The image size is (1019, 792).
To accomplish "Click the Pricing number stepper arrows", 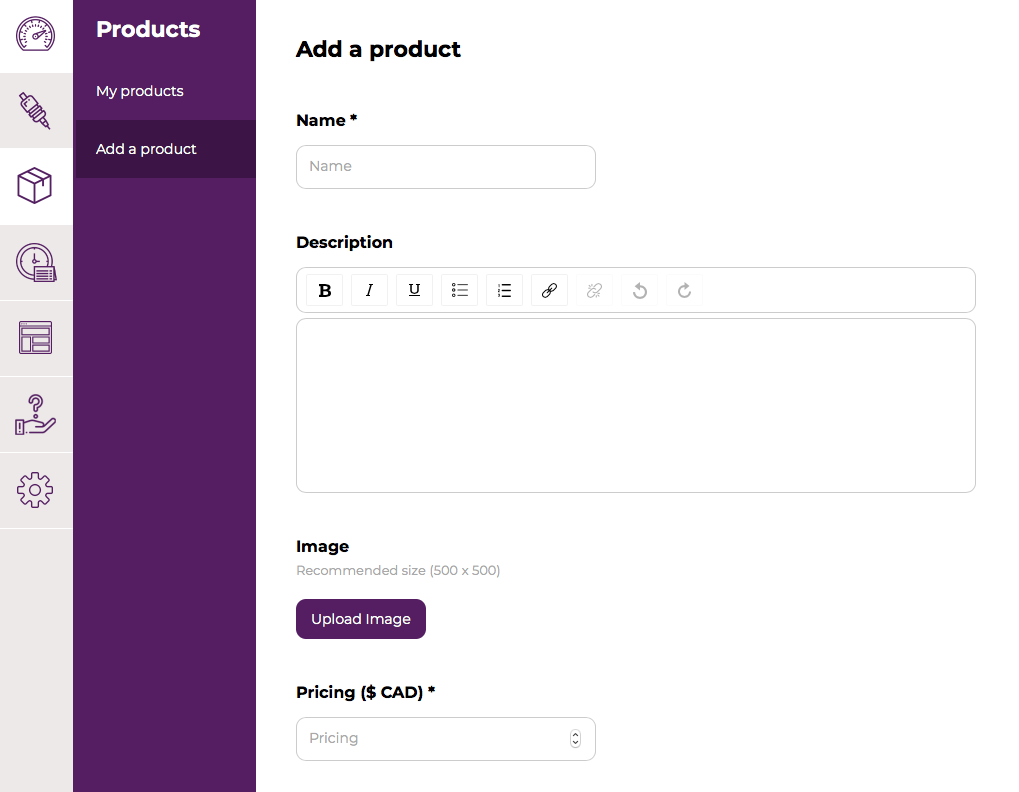I will pos(575,739).
